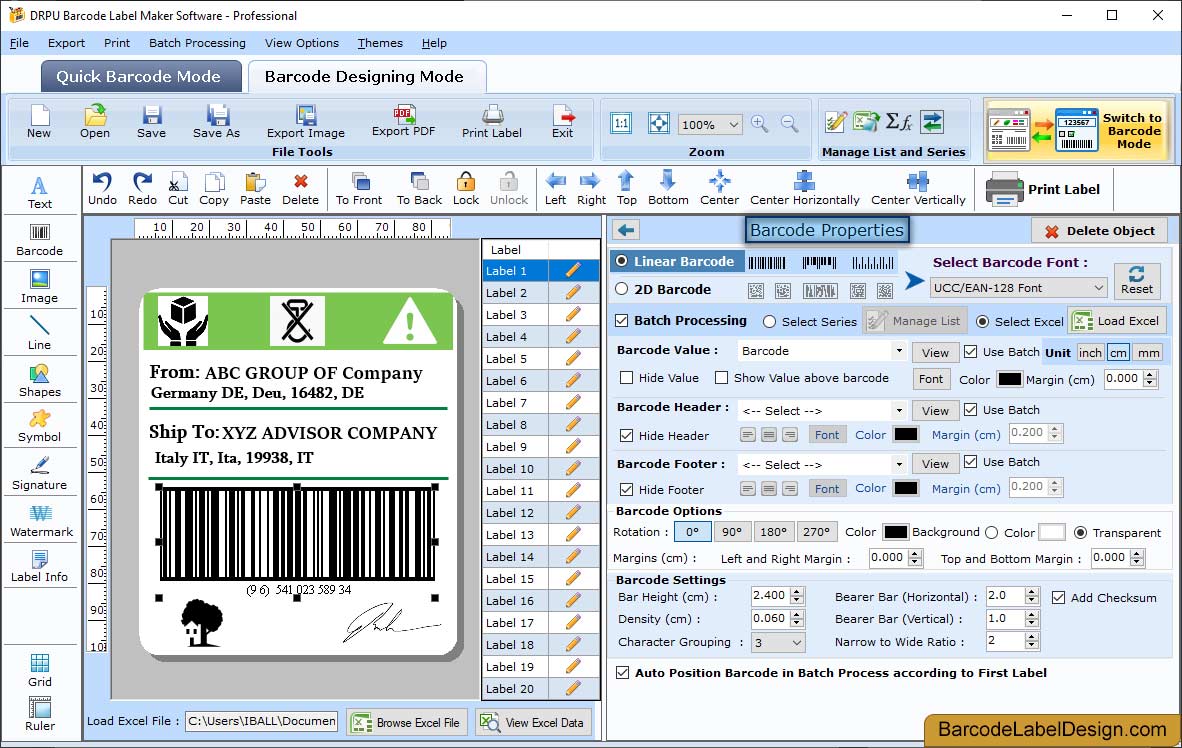Enable Show Value above barcode
This screenshot has height=748, width=1182.
pos(721,378)
